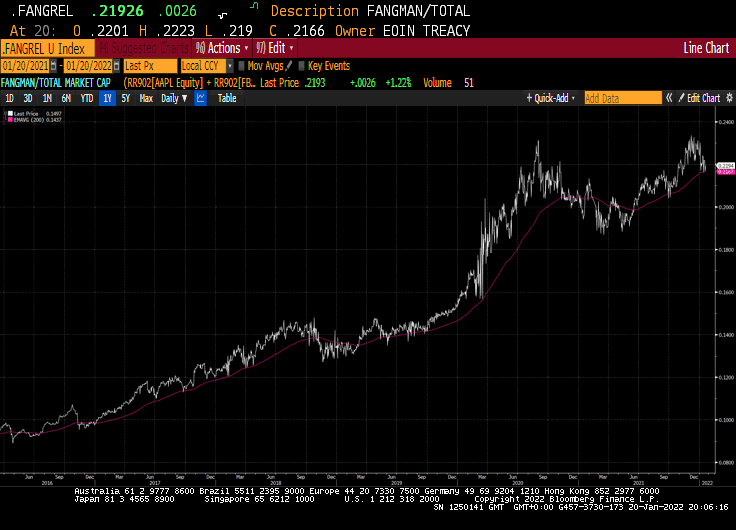Viewport: 736px width, 530px height.
Task: Click the Add Data input field
Action: click(x=623, y=98)
